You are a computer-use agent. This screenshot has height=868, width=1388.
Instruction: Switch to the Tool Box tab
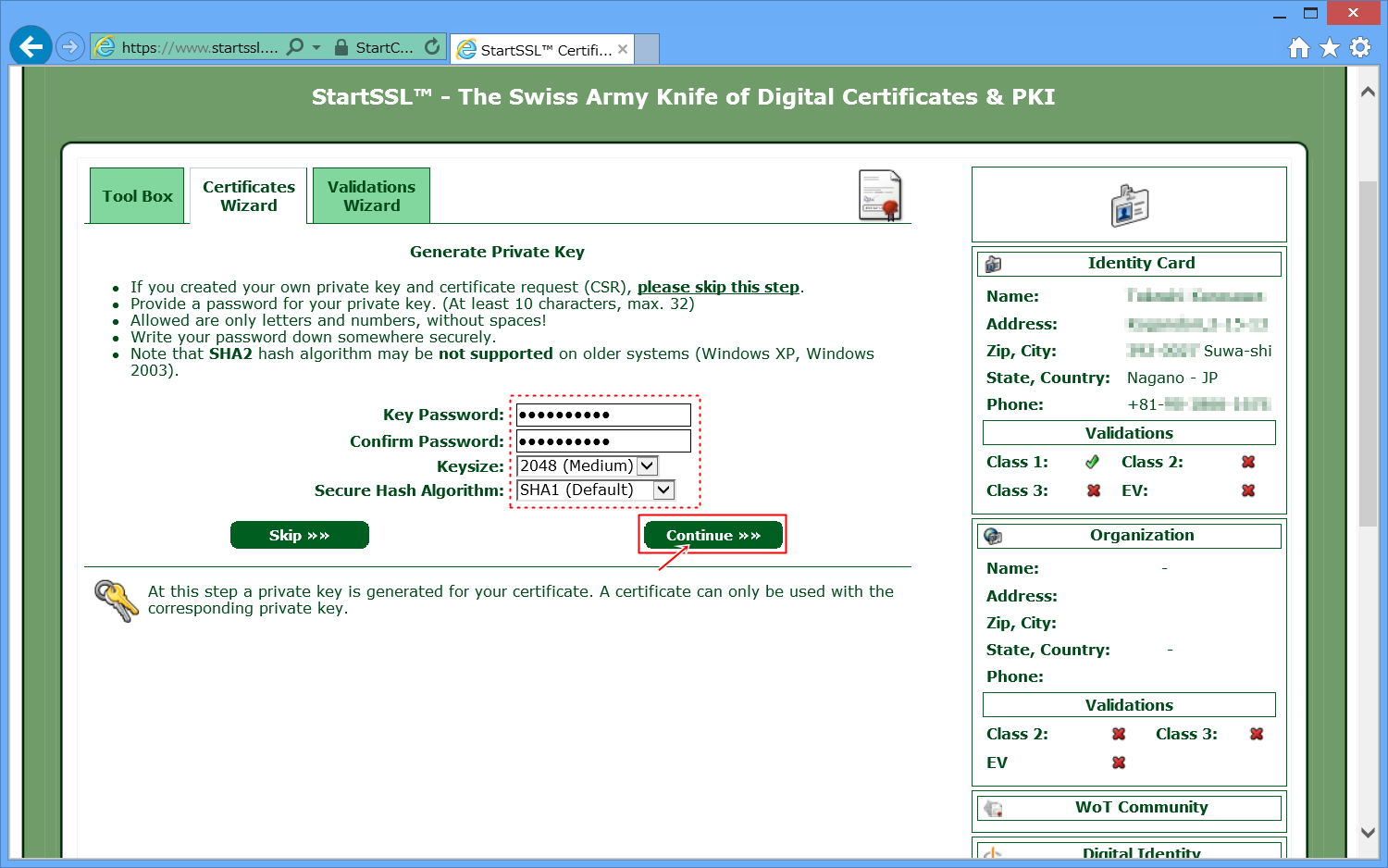(137, 196)
